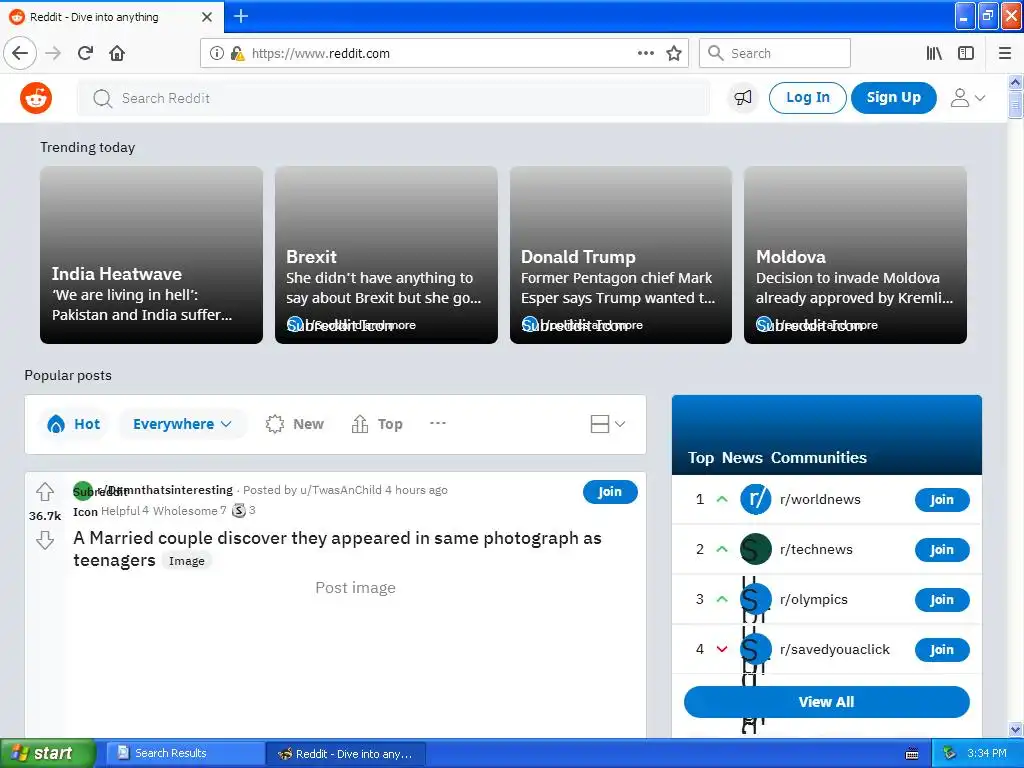Click the page scrollbar down arrow
The width and height of the screenshot is (1024, 768).
point(1016,729)
